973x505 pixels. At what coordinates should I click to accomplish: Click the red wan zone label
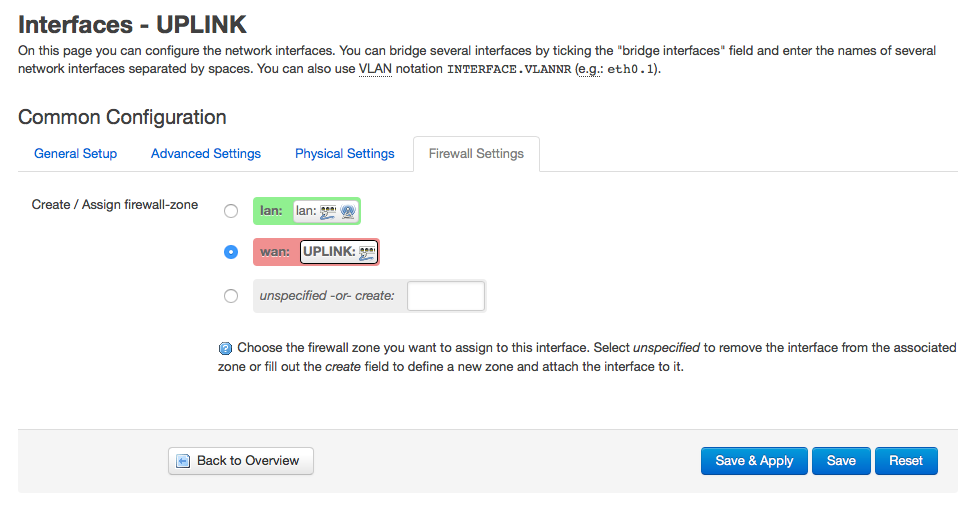(275, 252)
